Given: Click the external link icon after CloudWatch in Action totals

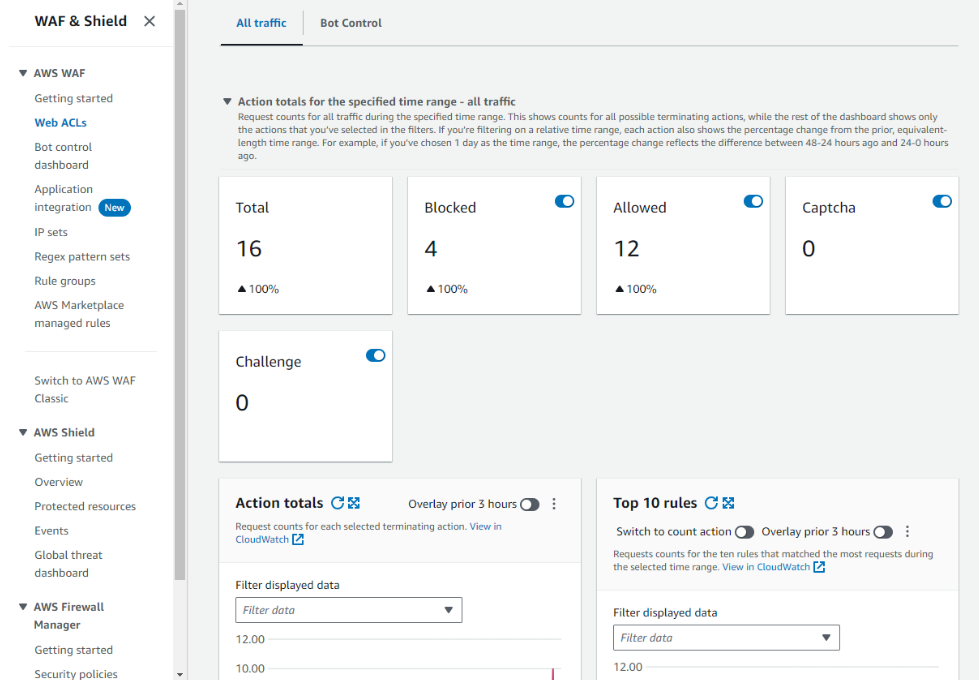Looking at the screenshot, I should [298, 540].
